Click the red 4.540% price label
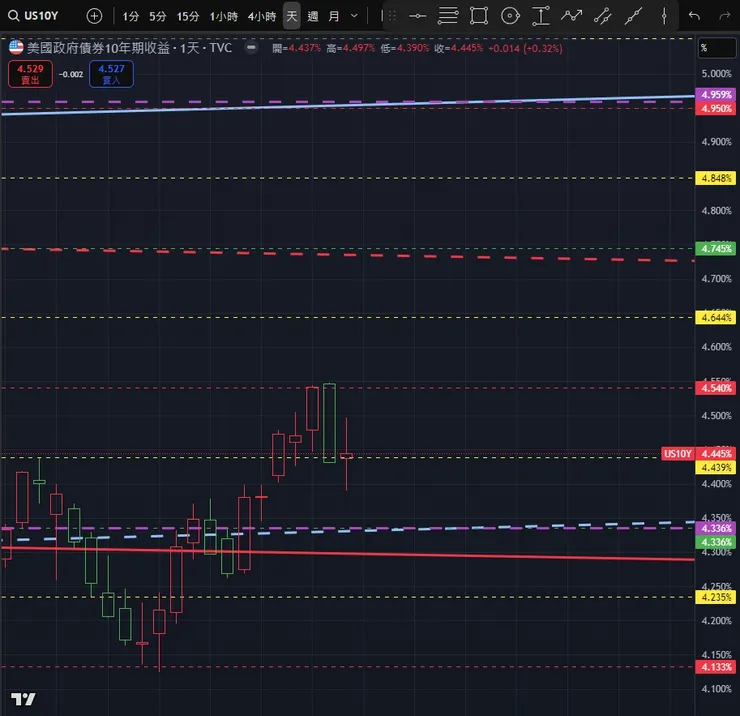The height and width of the screenshot is (716, 740). 715,388
